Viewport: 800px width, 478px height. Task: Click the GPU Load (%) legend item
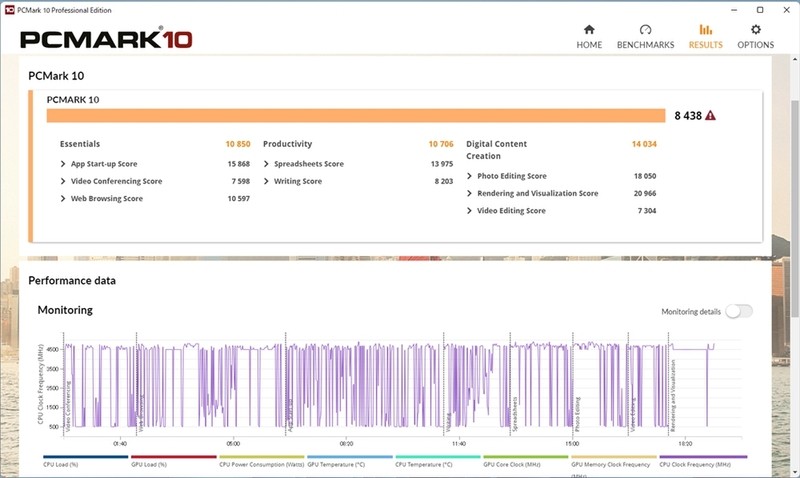173,461
